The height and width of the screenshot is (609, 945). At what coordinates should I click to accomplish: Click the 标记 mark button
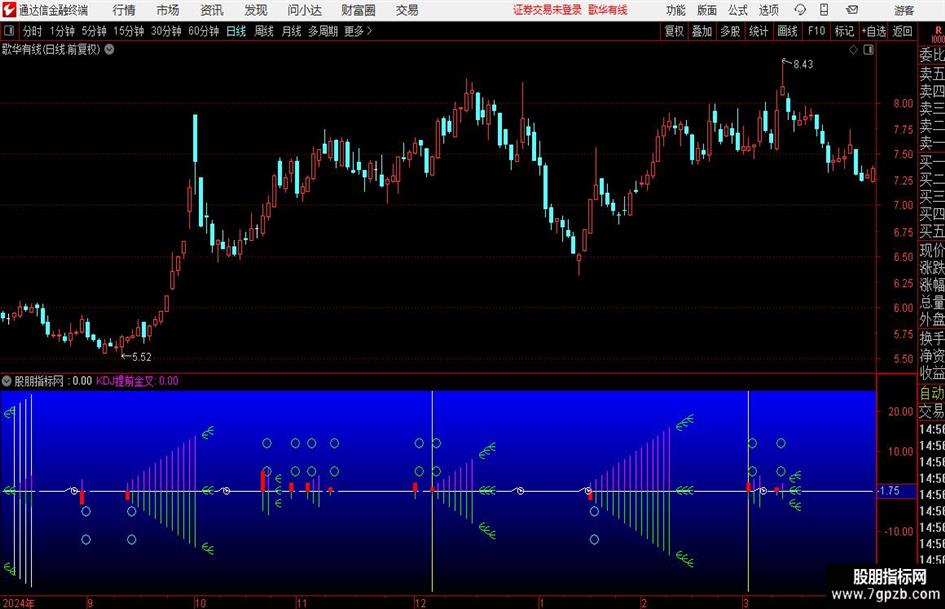(844, 31)
